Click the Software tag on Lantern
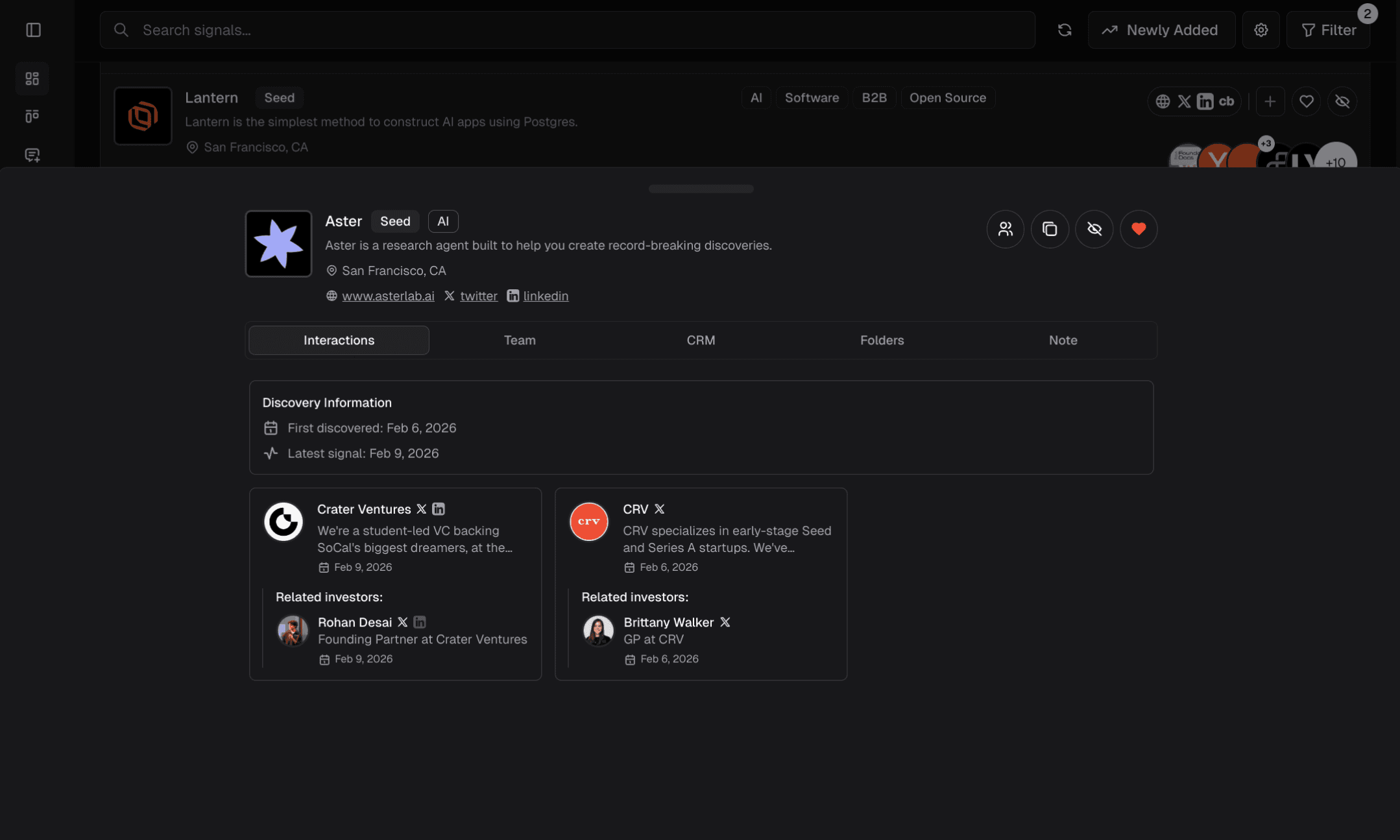The width and height of the screenshot is (1400, 840). click(812, 98)
